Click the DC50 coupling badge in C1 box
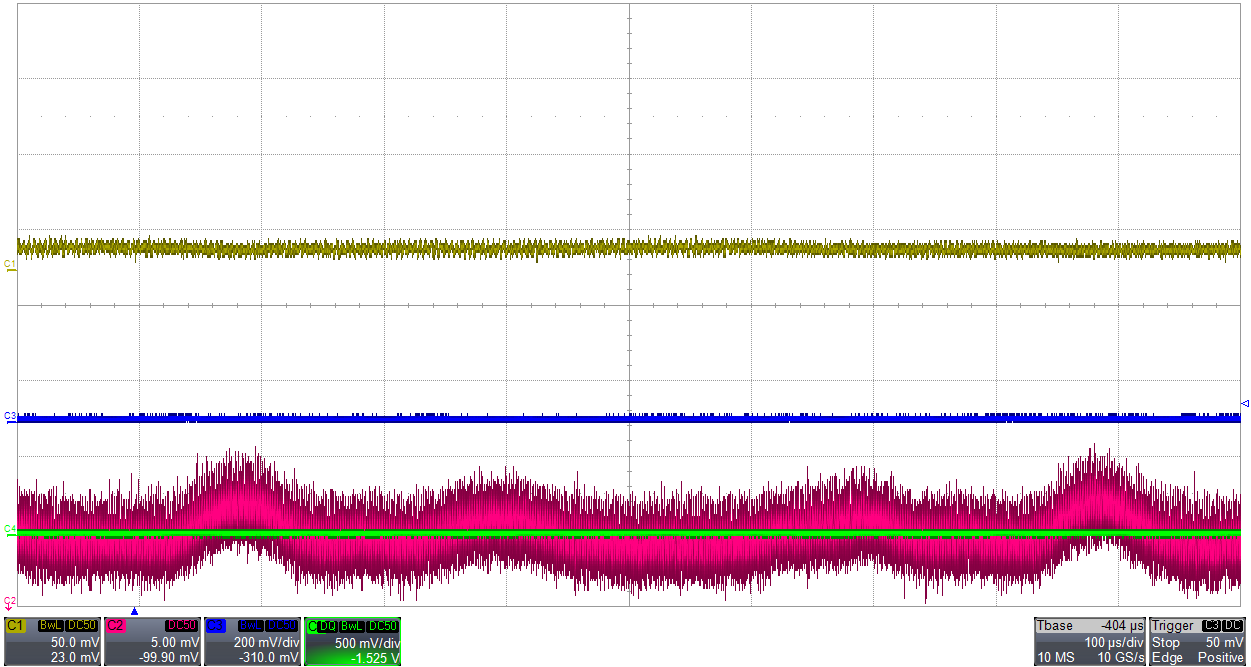This screenshot has height=667, width=1251. click(81, 625)
